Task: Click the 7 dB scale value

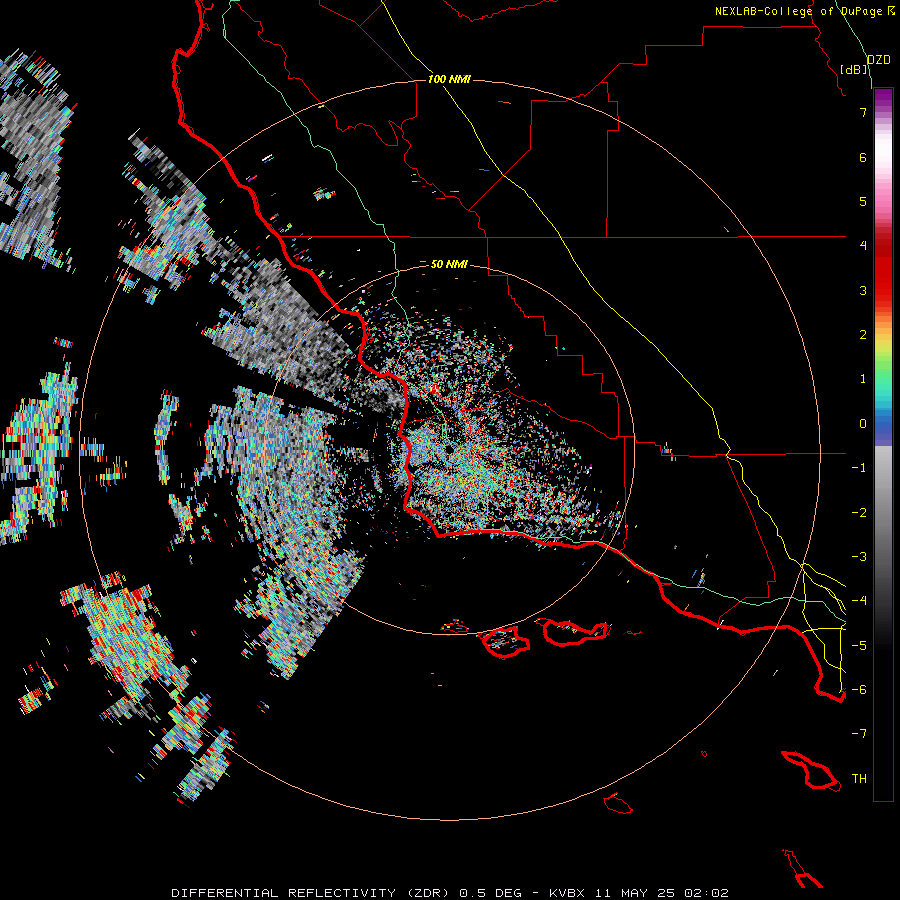Action: tap(863, 112)
